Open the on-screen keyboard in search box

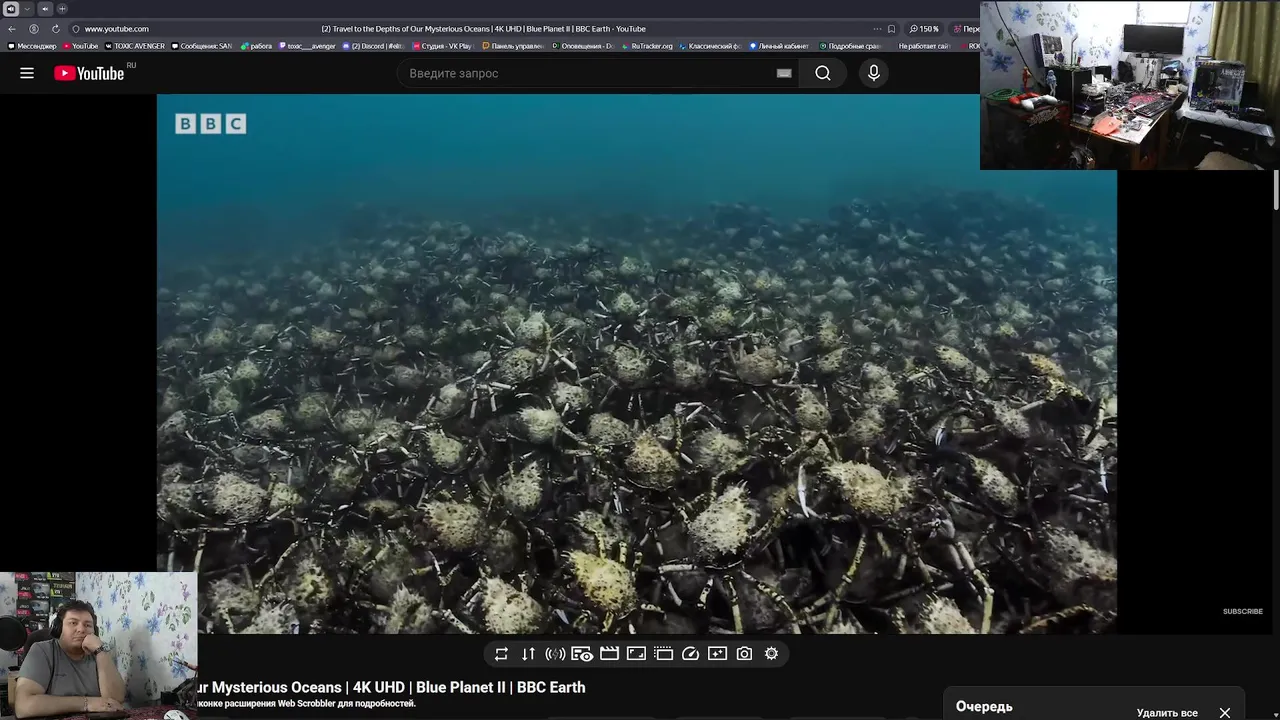point(784,73)
